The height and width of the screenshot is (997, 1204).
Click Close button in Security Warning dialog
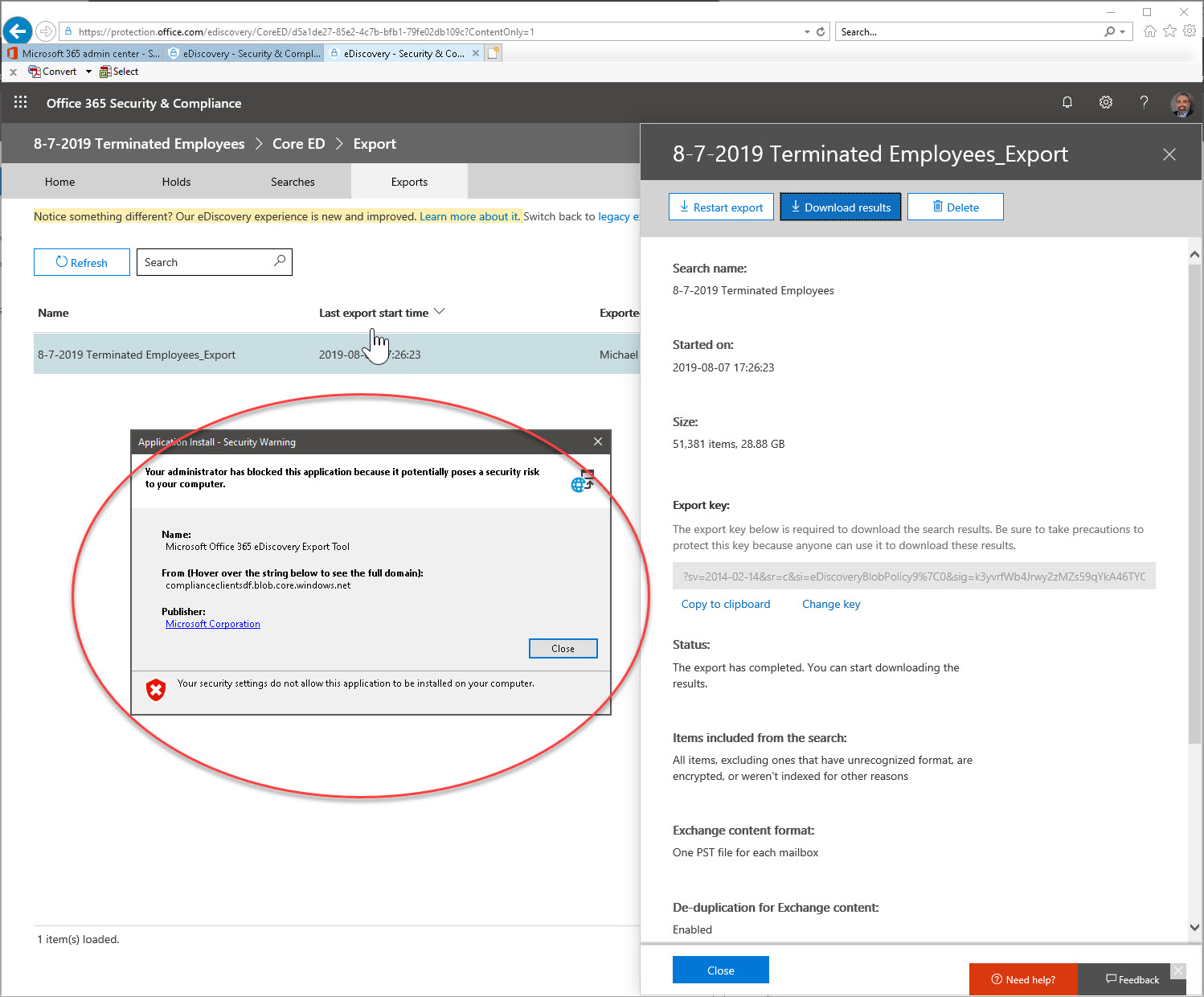tap(563, 648)
